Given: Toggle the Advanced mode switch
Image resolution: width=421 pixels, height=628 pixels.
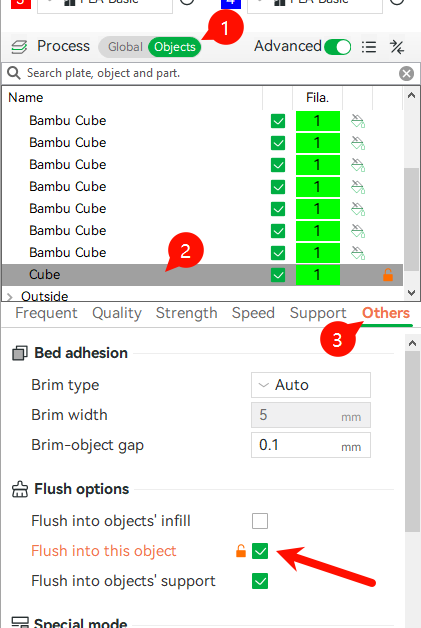Looking at the screenshot, I should click(337, 47).
